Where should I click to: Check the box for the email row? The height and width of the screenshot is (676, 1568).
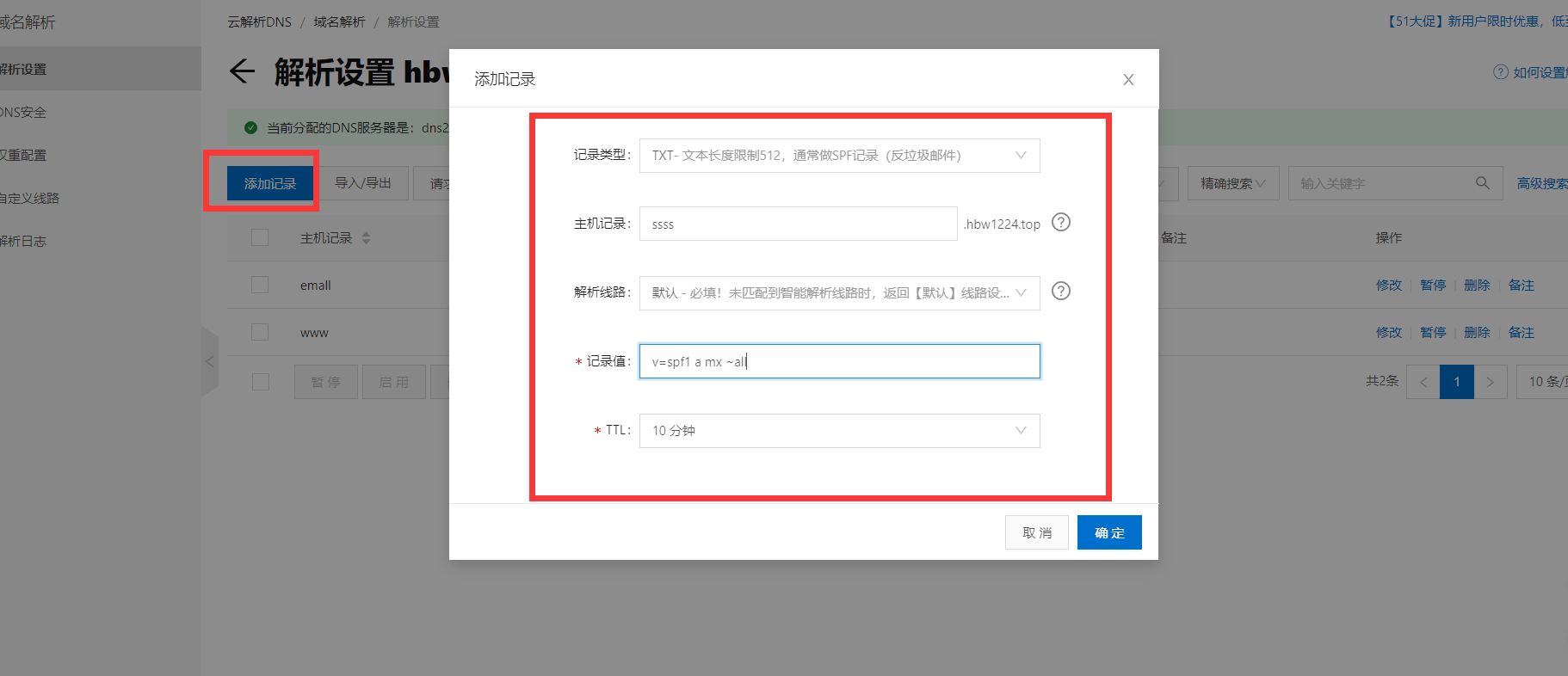[x=260, y=285]
